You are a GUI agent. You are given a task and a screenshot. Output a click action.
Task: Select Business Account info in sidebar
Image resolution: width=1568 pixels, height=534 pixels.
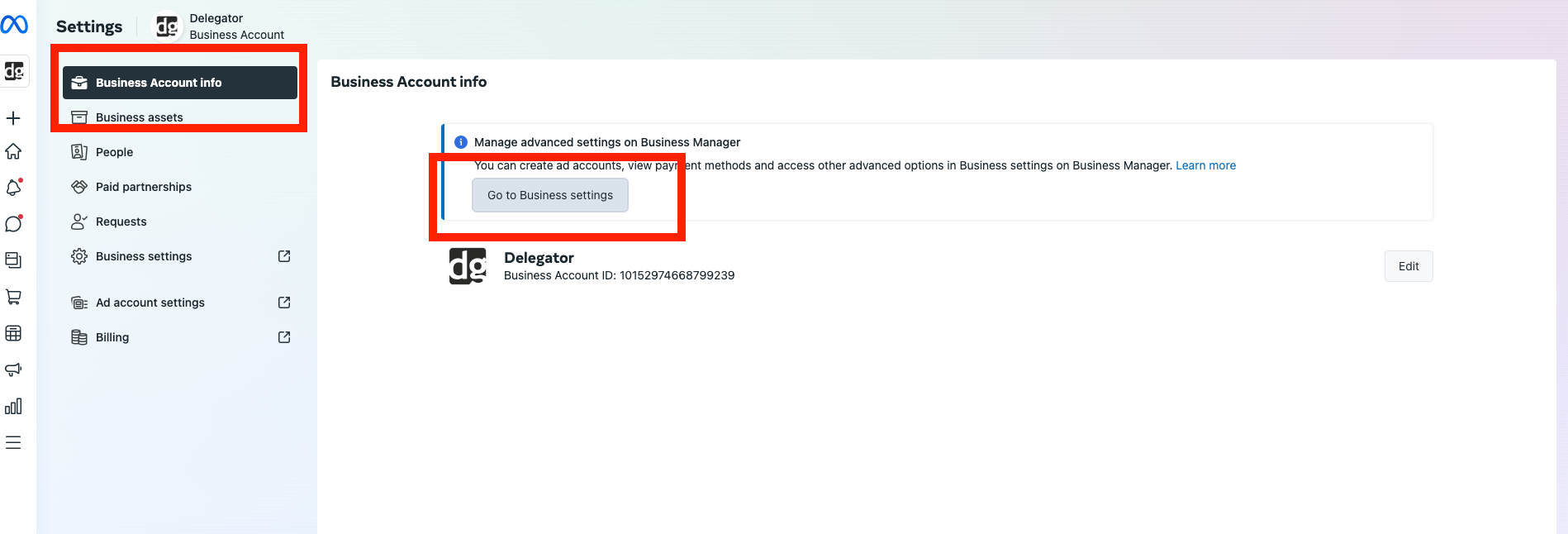pos(180,83)
